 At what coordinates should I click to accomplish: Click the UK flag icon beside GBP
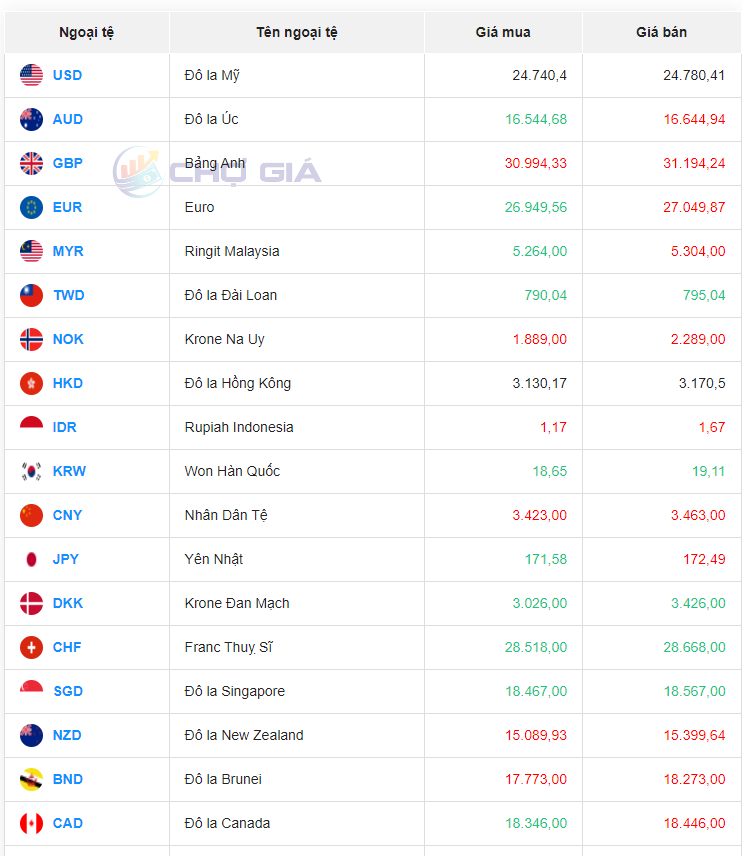click(x=31, y=163)
